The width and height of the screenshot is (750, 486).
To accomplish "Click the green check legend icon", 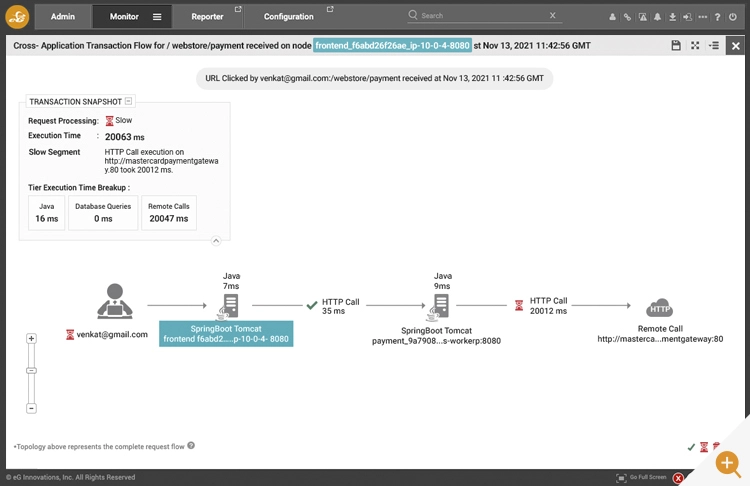I will tap(691, 447).
